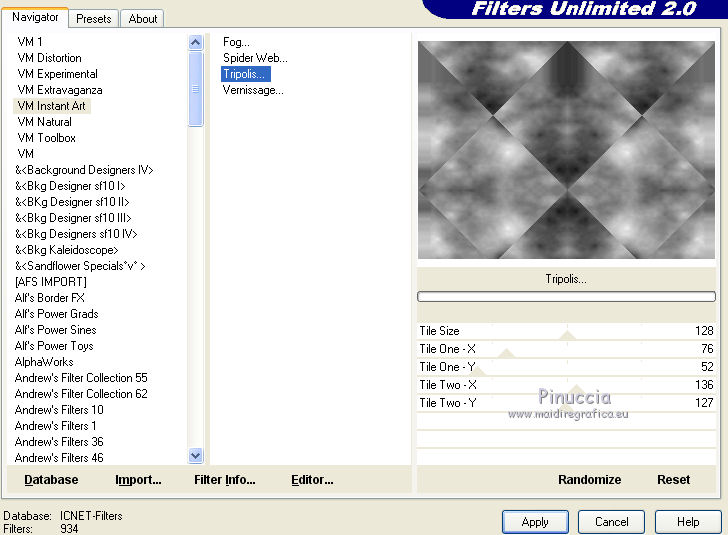728x535 pixels.
Task: Open the Database menu button
Action: [x=51, y=480]
